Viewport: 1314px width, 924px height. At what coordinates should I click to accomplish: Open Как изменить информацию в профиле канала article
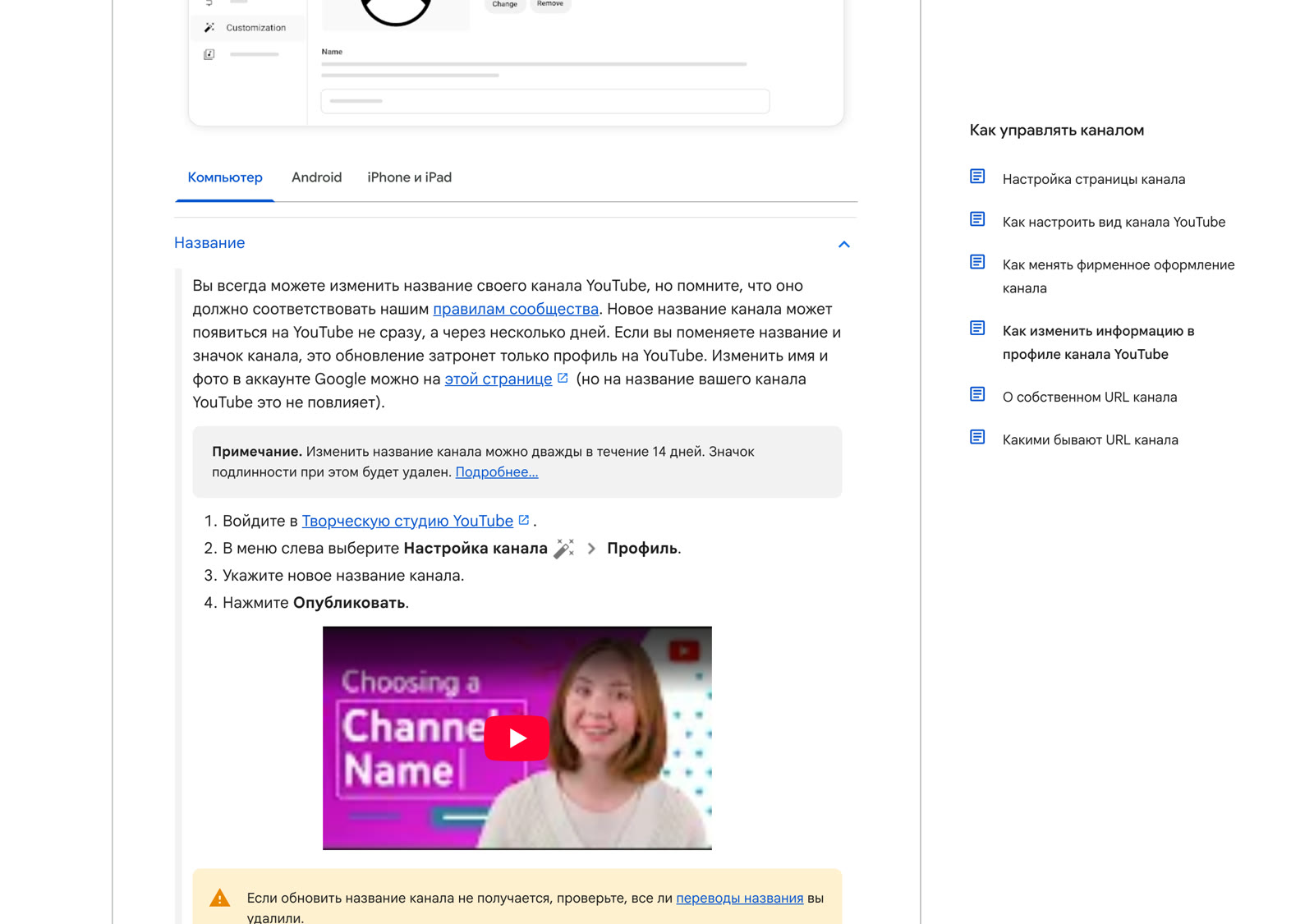click(x=1098, y=342)
